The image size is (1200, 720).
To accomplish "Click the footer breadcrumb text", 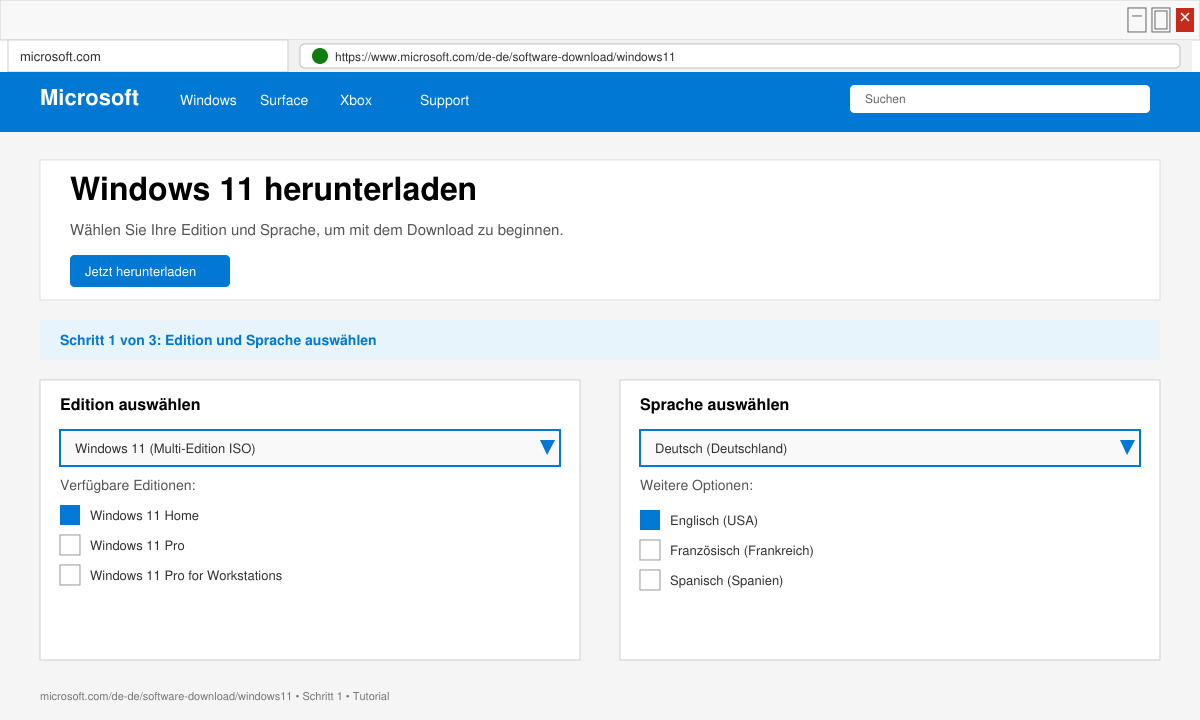I will click(214, 696).
